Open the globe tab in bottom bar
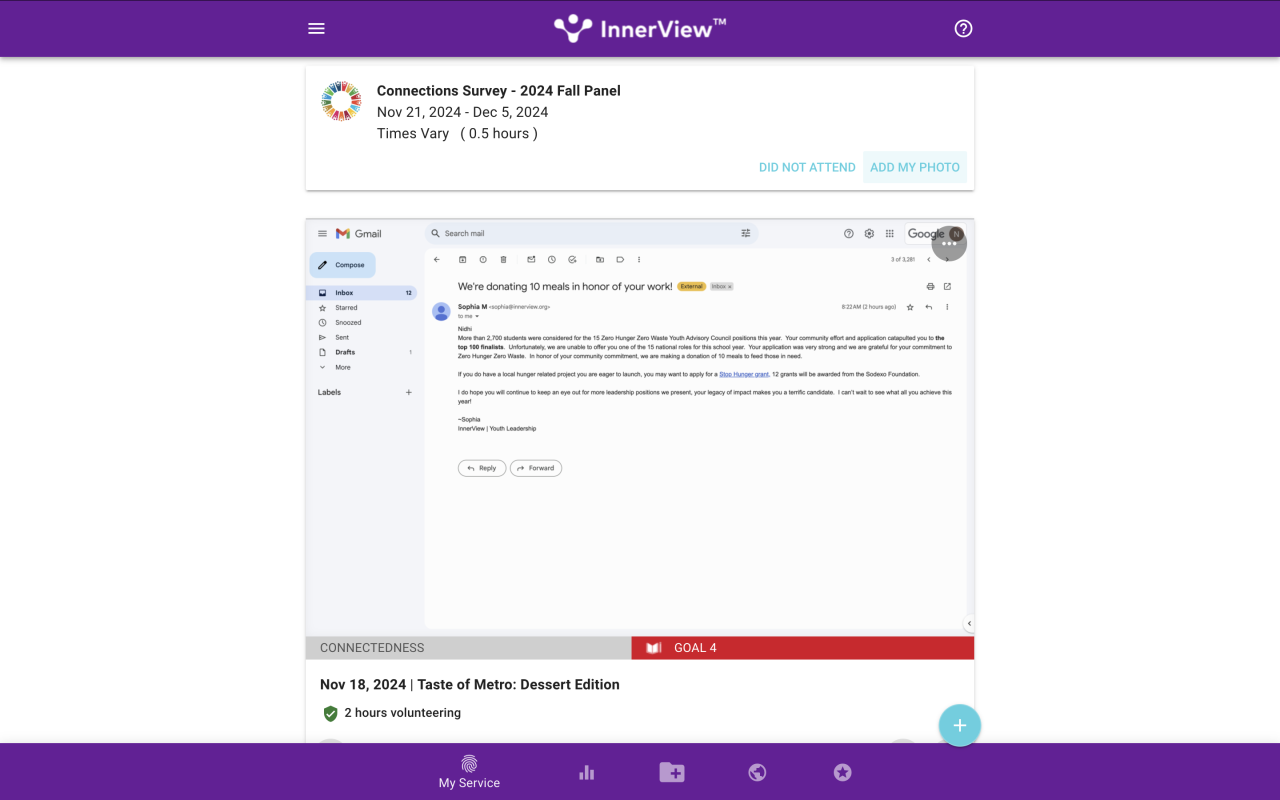 [757, 772]
